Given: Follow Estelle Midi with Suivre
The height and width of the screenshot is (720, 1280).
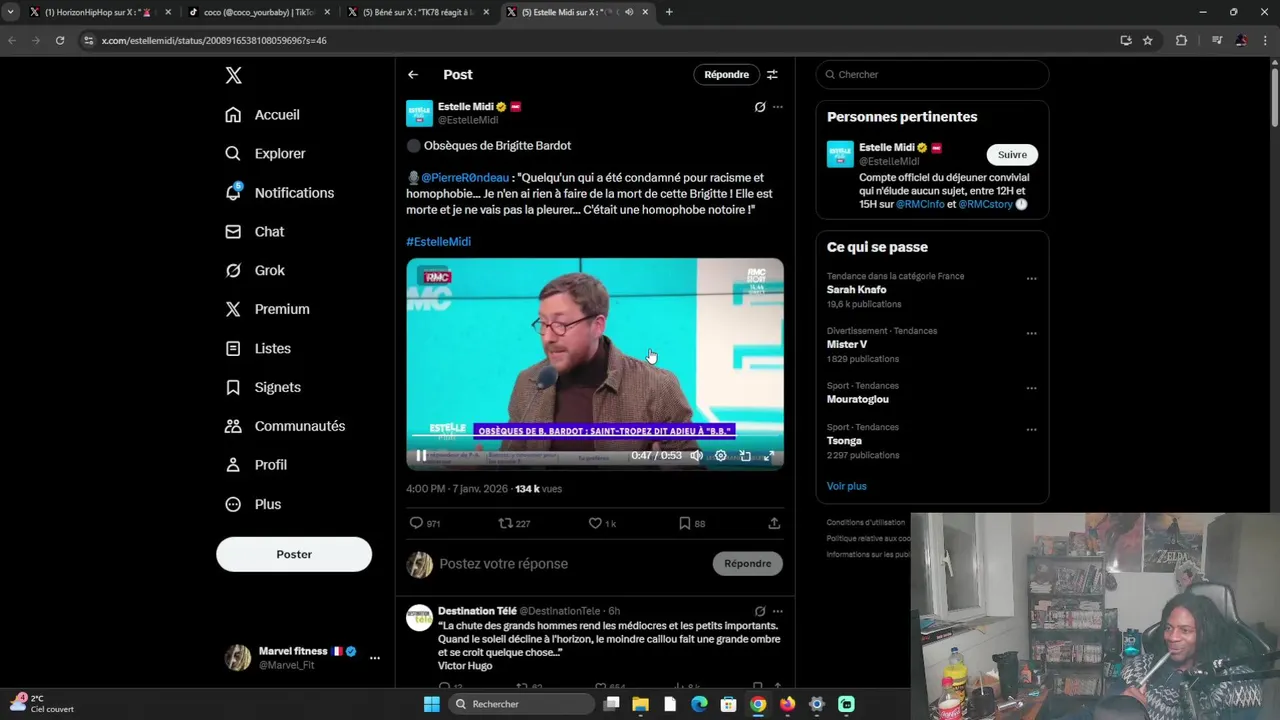Looking at the screenshot, I should 1012,155.
